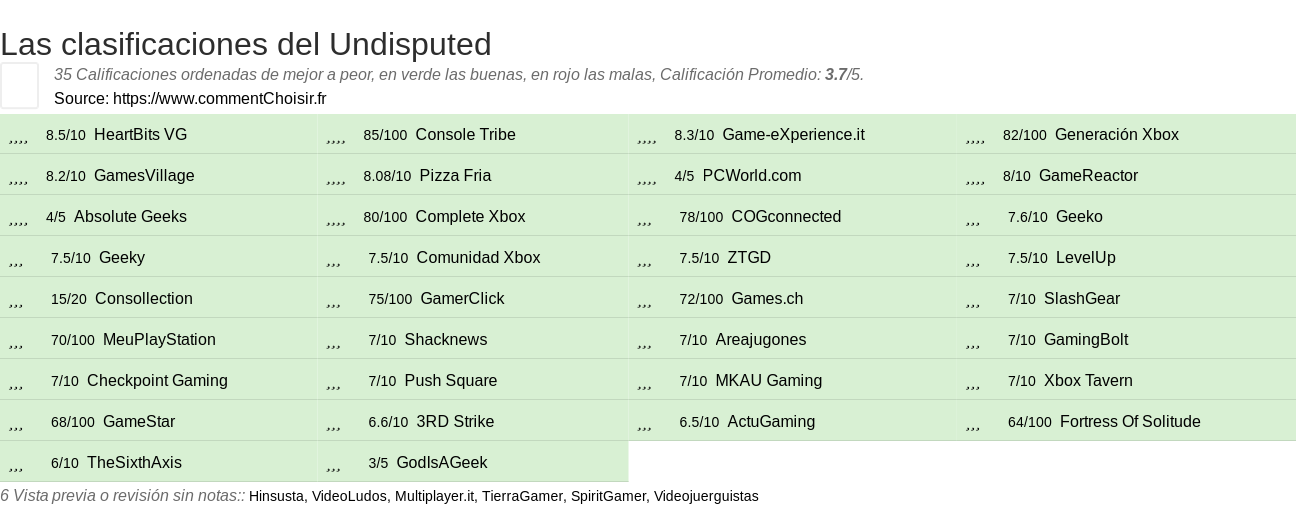Open the Hinsusta preview link
The height and width of the screenshot is (507, 1296).
point(276,496)
